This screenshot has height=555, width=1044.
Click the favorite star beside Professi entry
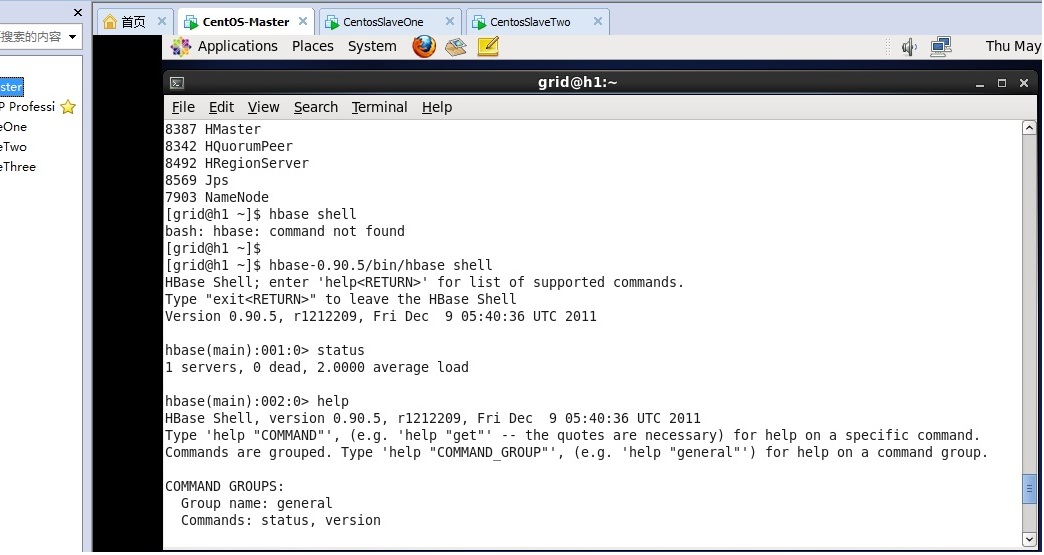tap(68, 107)
